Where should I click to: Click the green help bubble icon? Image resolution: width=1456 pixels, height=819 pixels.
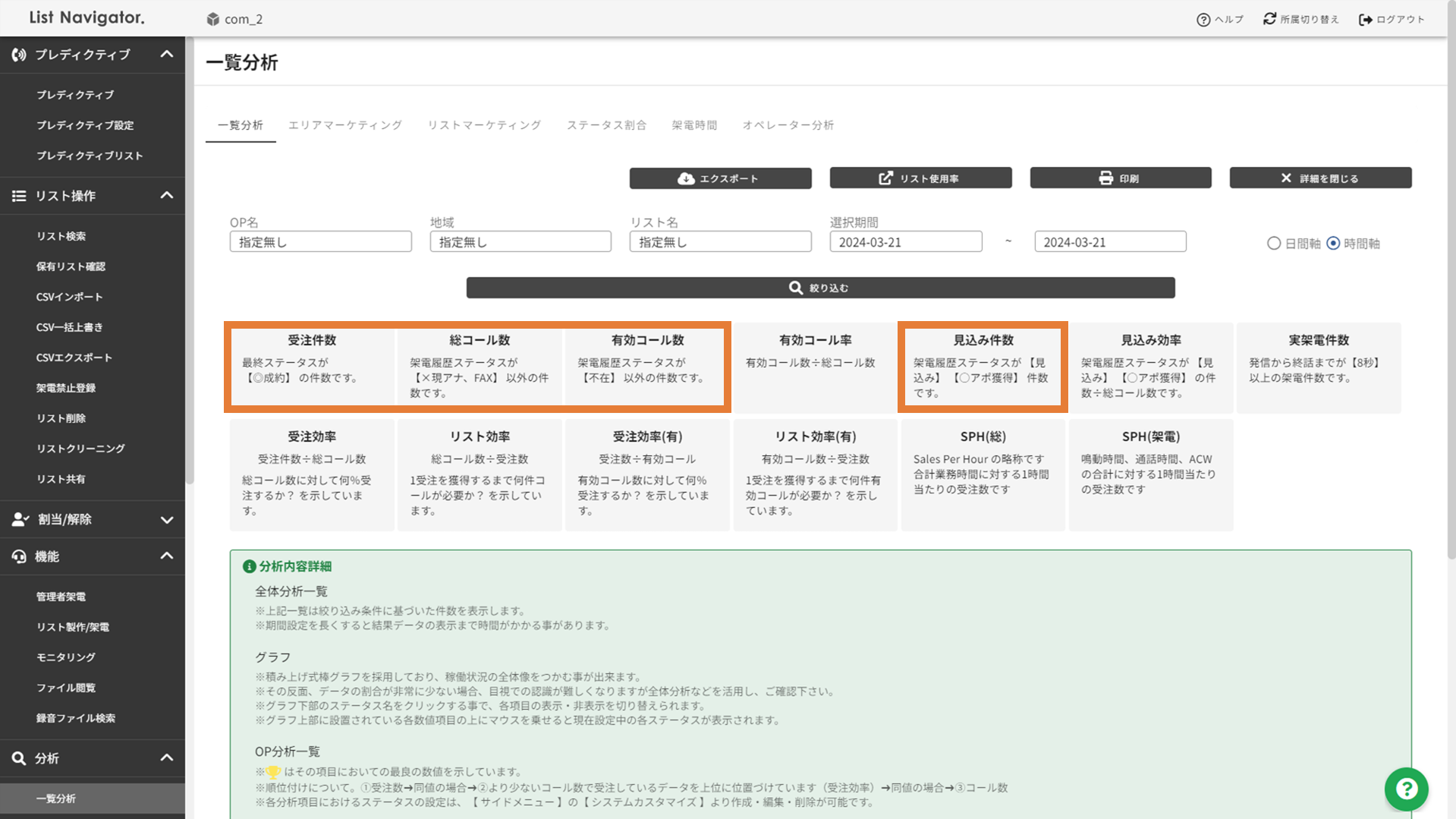click(x=1406, y=789)
